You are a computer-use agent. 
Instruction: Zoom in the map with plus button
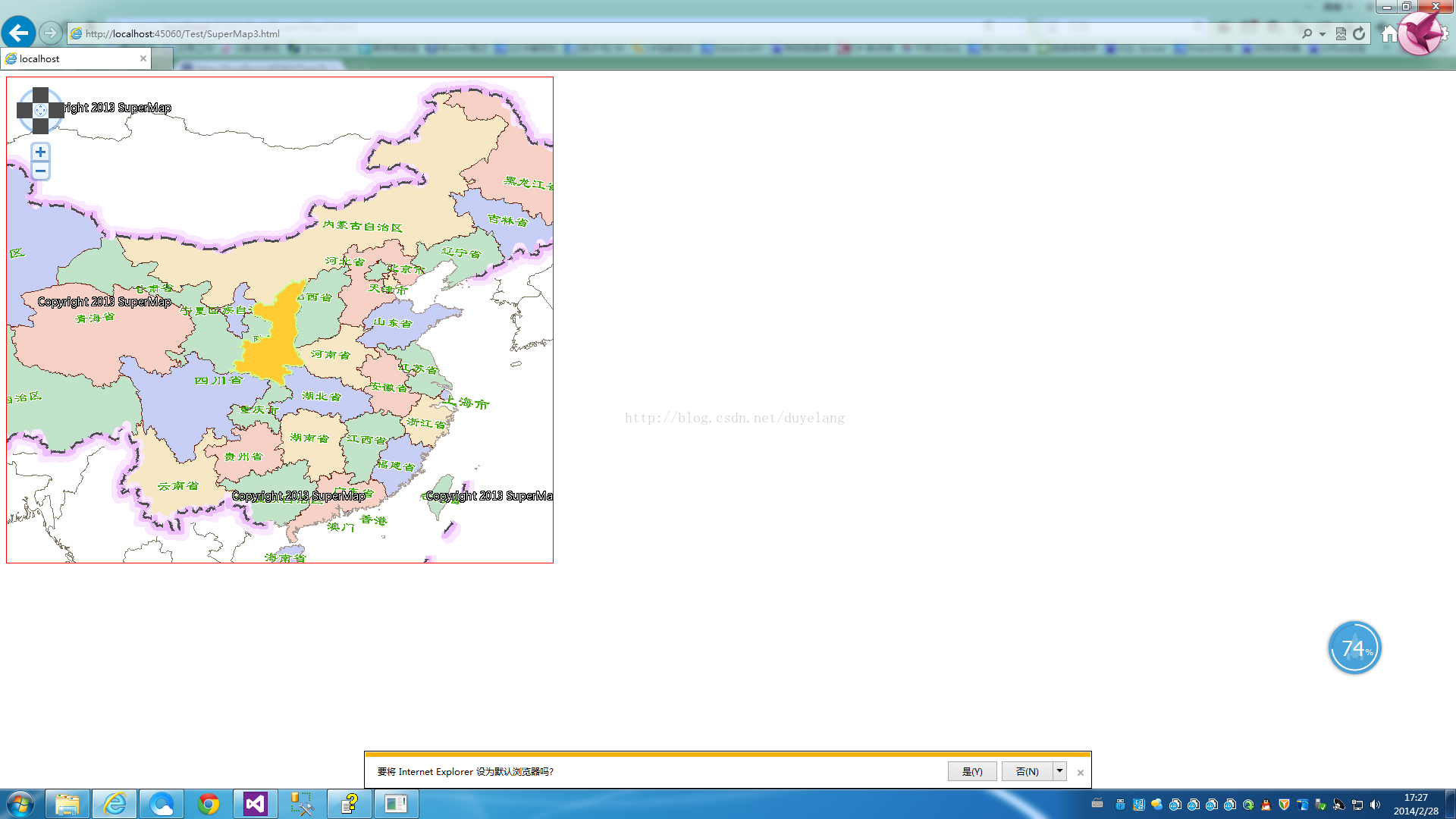[x=41, y=152]
